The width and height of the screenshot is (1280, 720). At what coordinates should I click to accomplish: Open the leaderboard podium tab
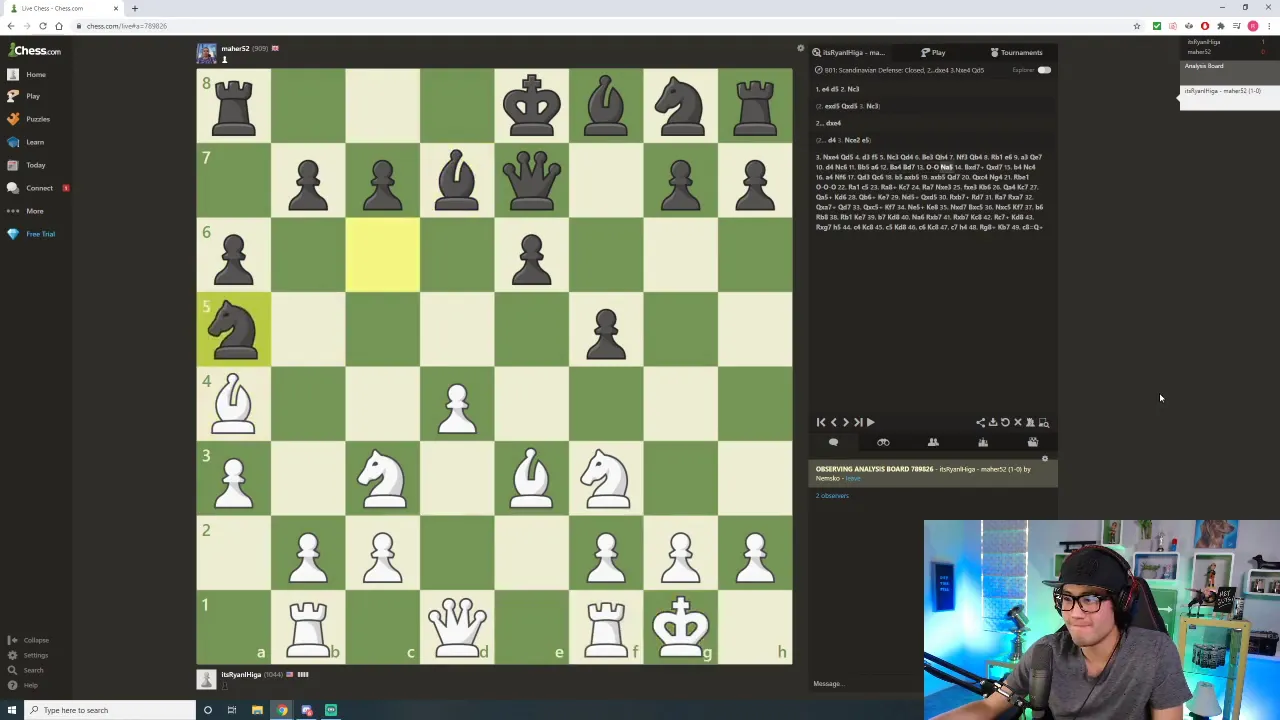pyautogui.click(x=983, y=442)
